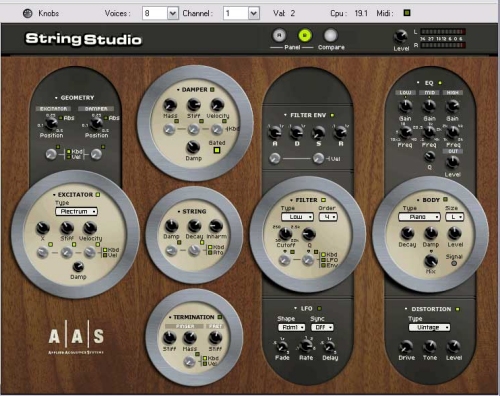The image size is (500, 396).
Task: Click the String Inharm knob
Action: (x=216, y=226)
